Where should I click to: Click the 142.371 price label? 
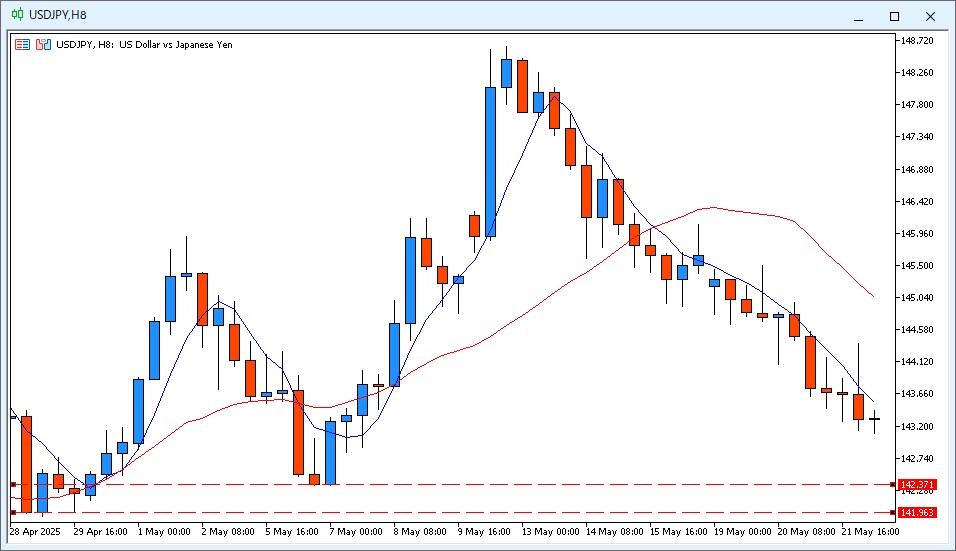[x=917, y=485]
